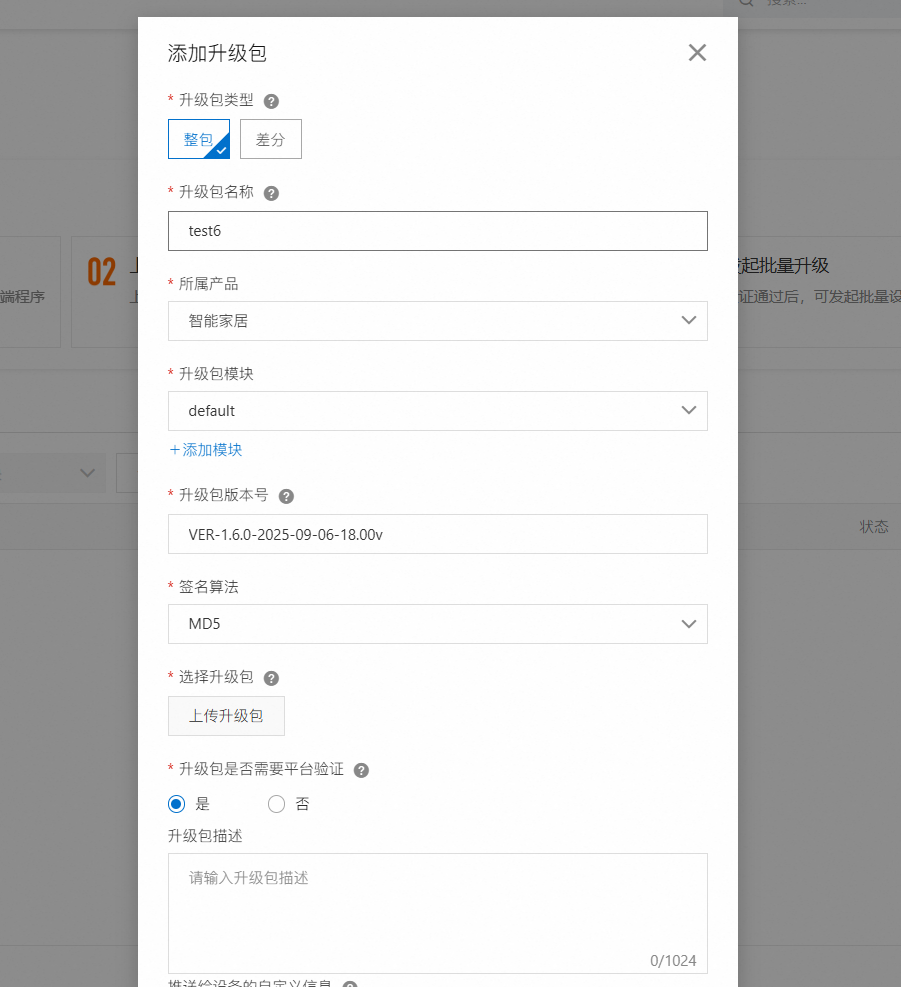The height and width of the screenshot is (987, 901).
Task: Open 签名算法 dropdown showing MD5
Action: [437, 624]
